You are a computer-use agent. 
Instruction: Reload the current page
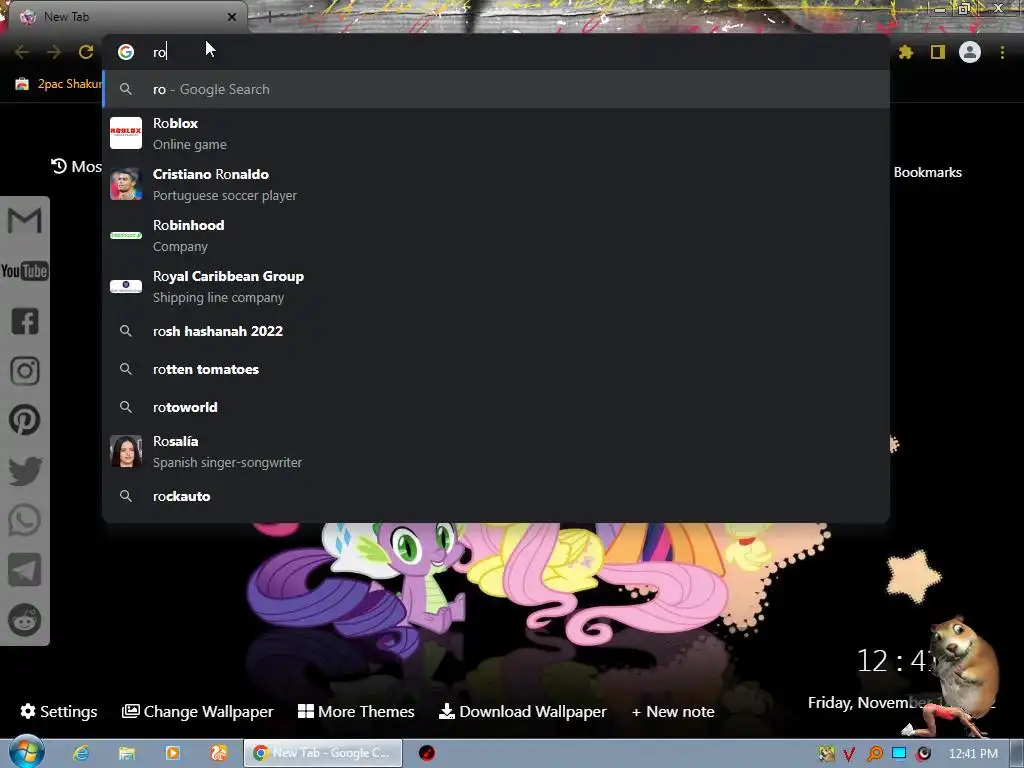(86, 52)
